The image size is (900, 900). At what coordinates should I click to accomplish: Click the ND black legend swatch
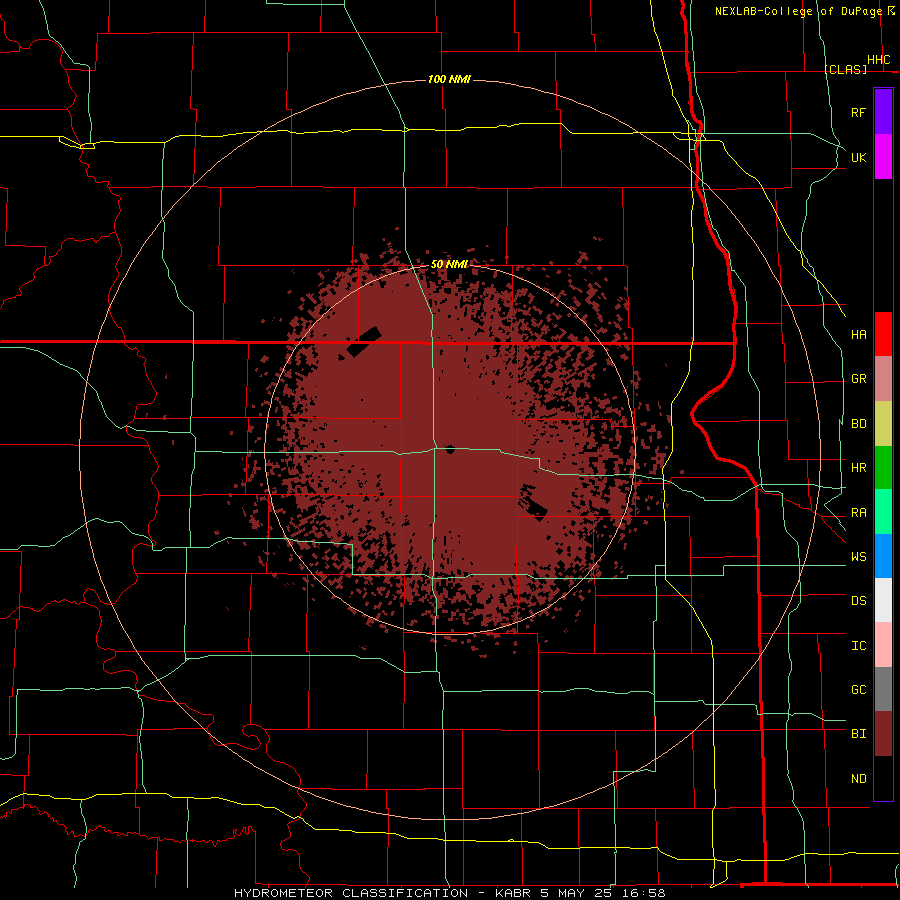pos(883,778)
